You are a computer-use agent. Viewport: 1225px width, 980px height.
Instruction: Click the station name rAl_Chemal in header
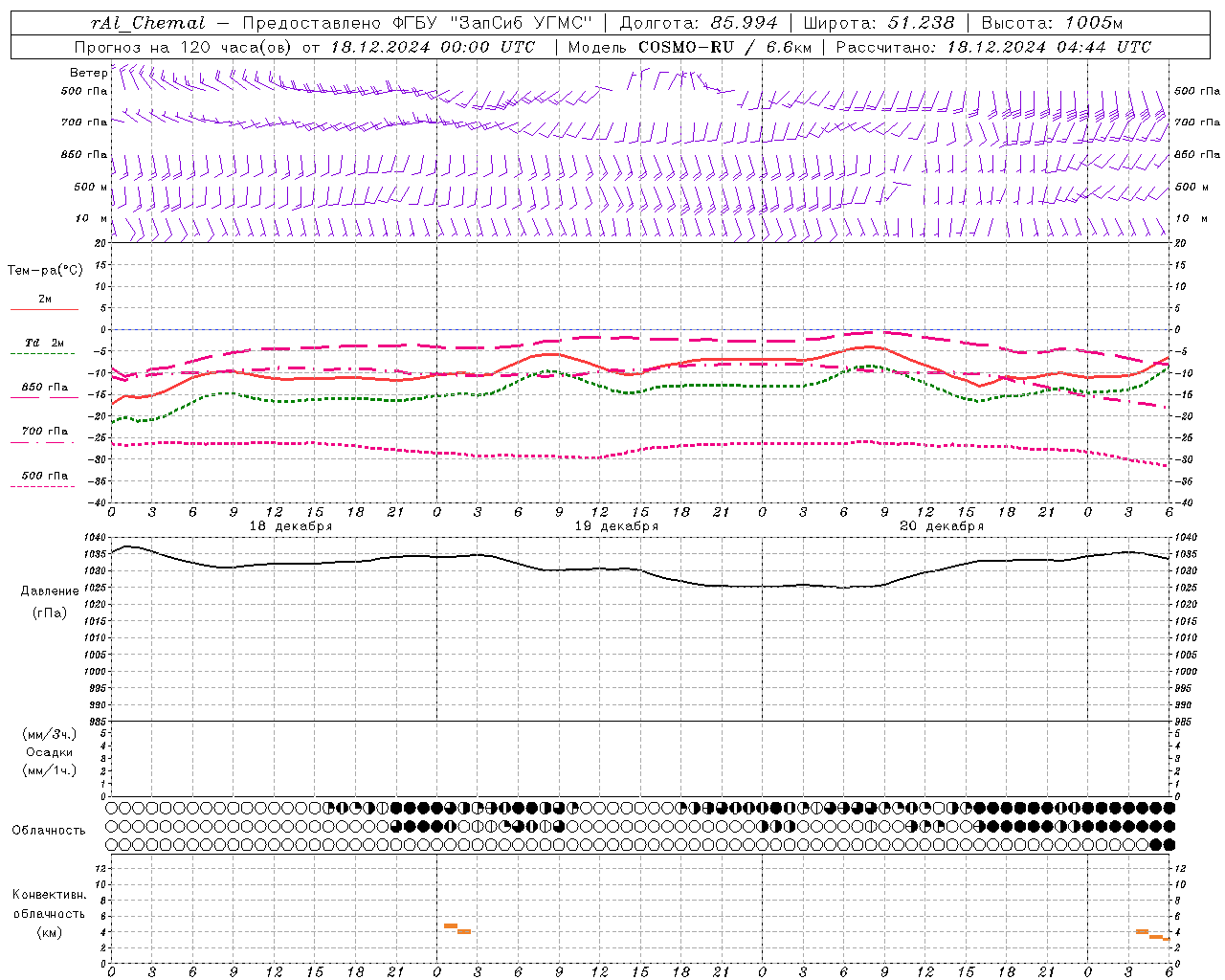[x=147, y=23]
